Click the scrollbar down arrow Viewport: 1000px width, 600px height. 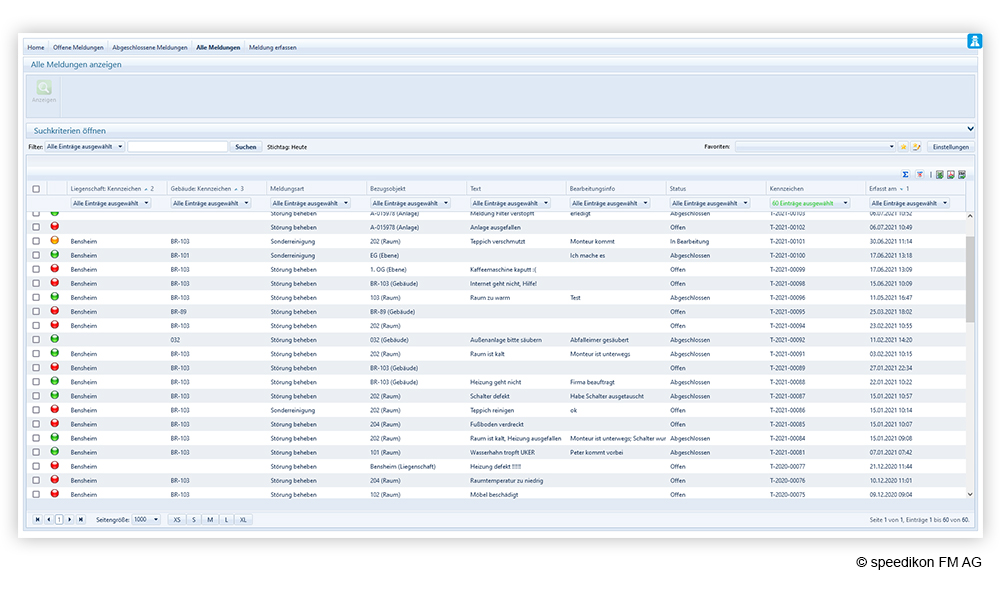click(x=970, y=494)
